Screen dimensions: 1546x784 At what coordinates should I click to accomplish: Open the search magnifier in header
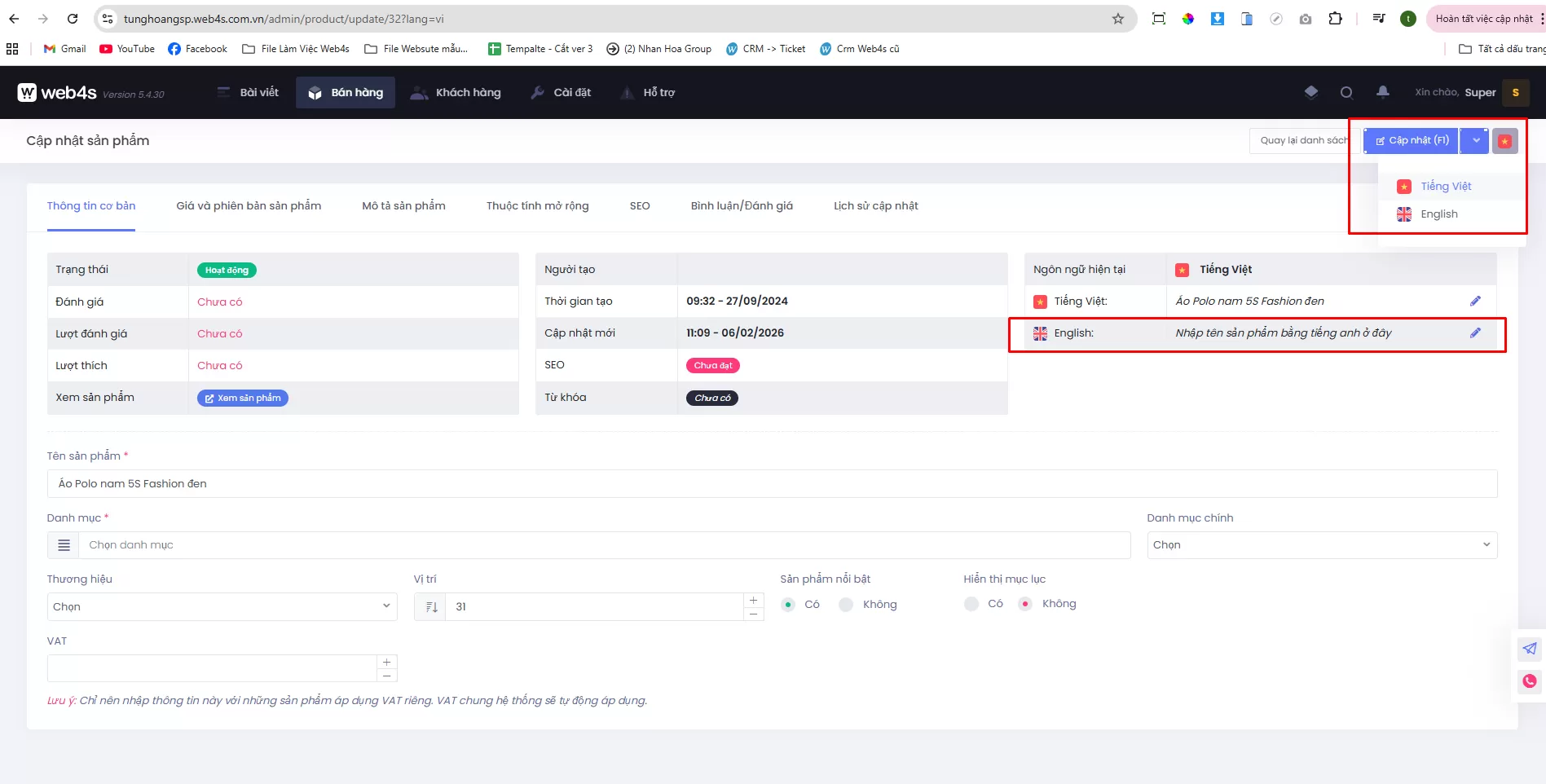point(1346,93)
